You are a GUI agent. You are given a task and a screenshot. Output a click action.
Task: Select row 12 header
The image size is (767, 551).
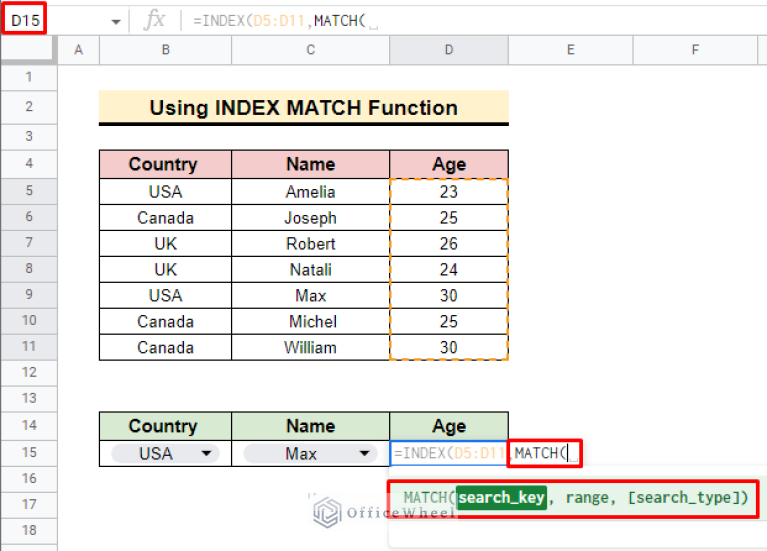point(29,372)
